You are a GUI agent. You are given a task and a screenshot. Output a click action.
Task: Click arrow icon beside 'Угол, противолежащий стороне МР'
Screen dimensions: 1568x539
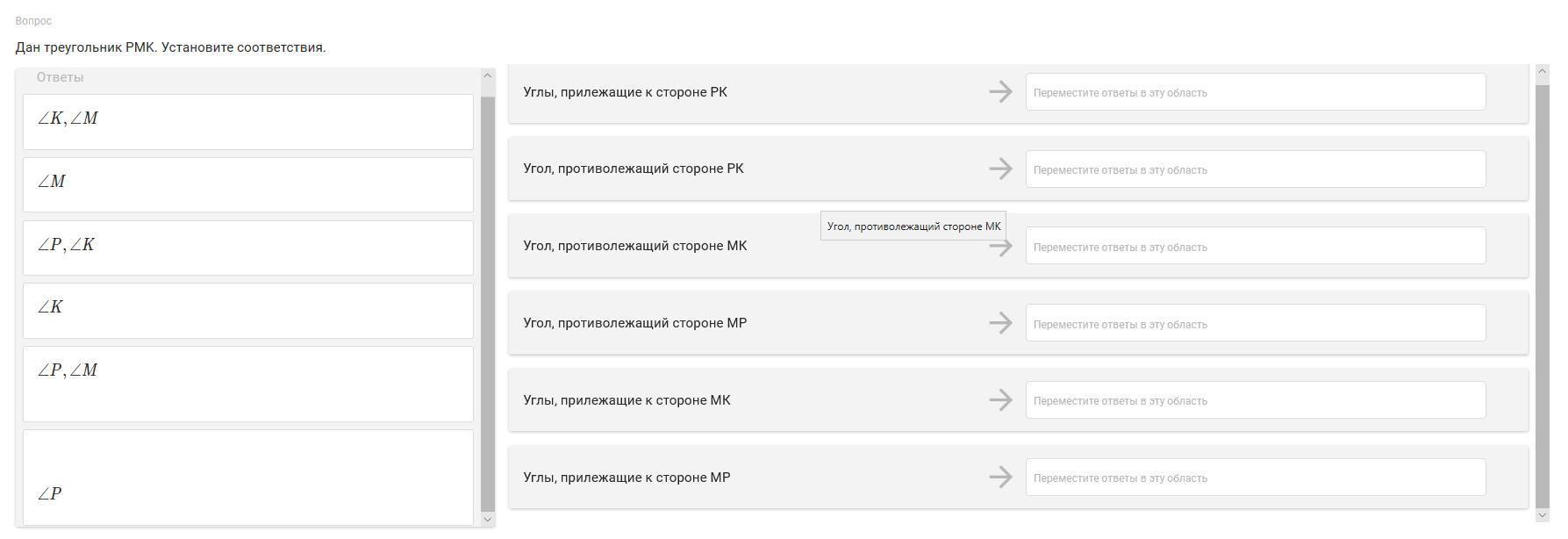pos(1000,323)
